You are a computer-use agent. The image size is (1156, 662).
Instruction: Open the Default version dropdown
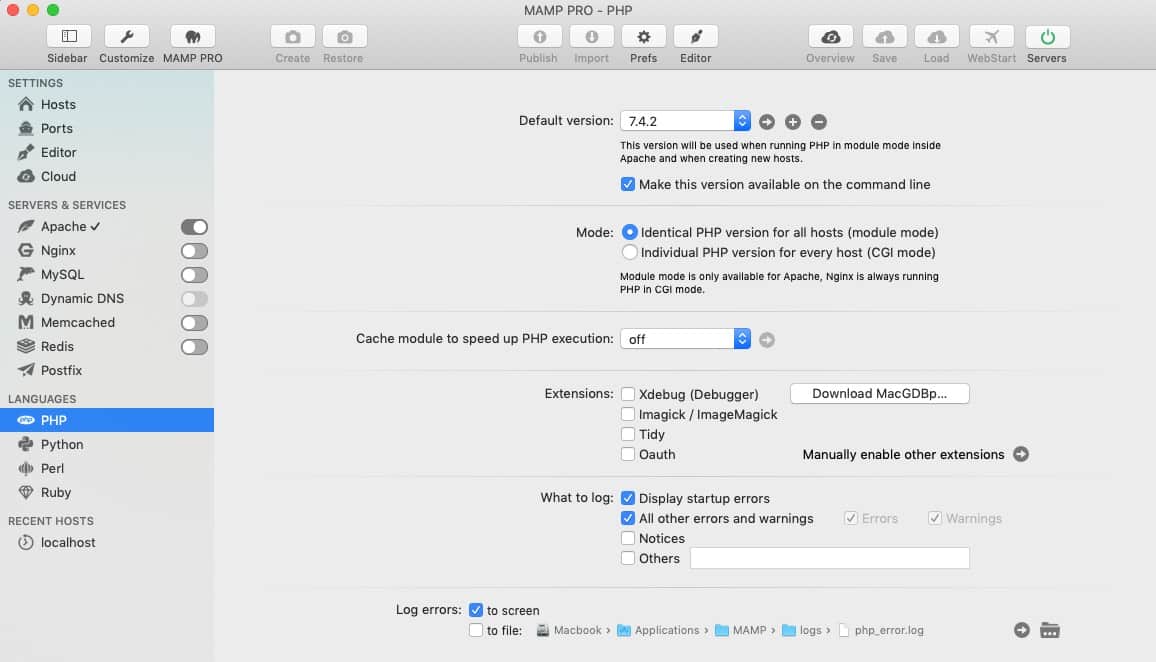741,120
